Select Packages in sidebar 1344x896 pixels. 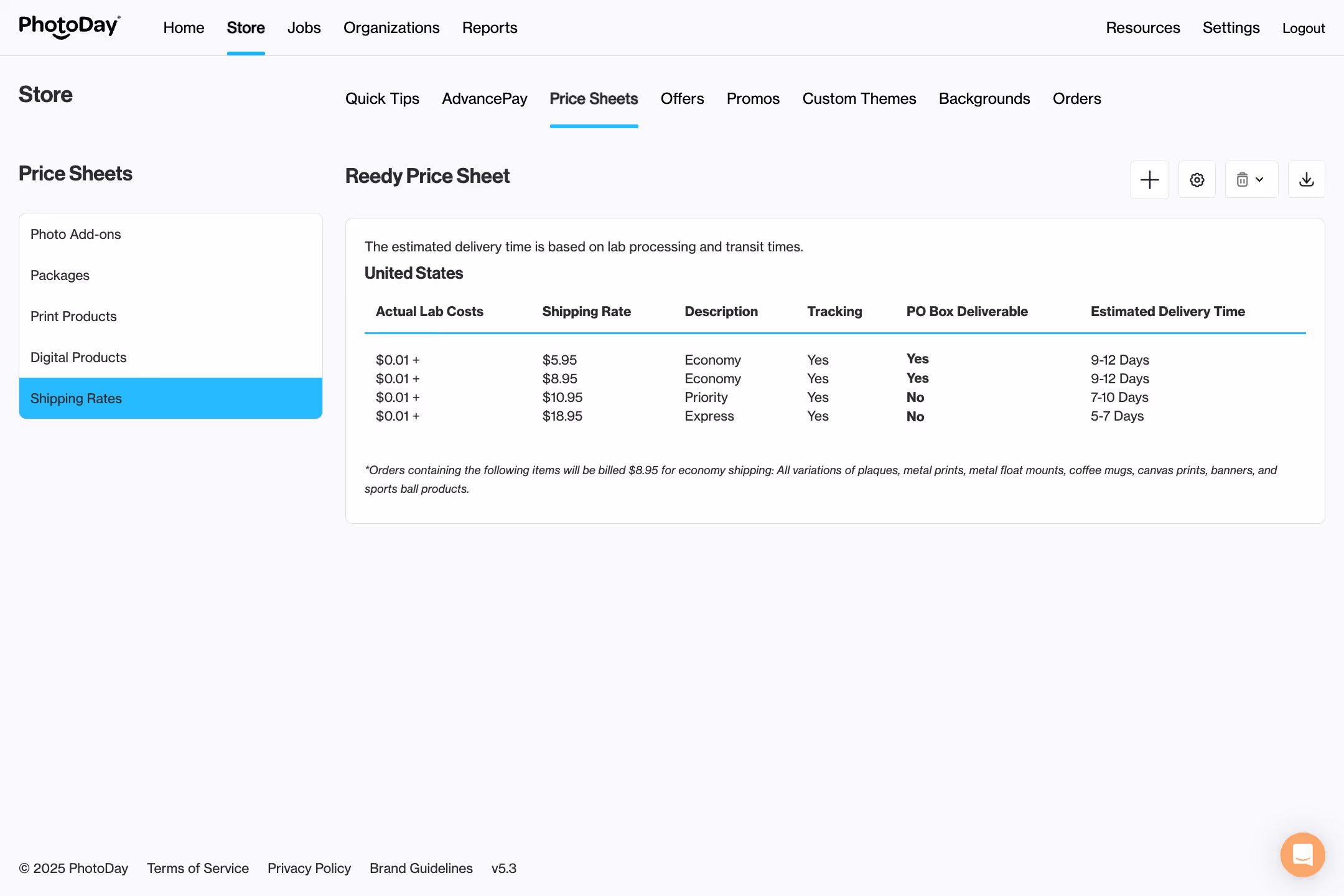click(170, 275)
